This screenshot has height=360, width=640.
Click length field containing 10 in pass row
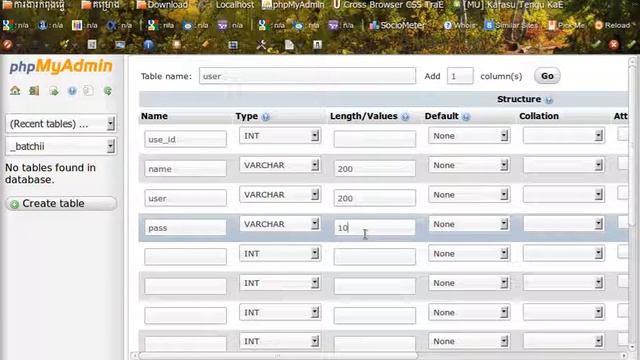point(375,227)
